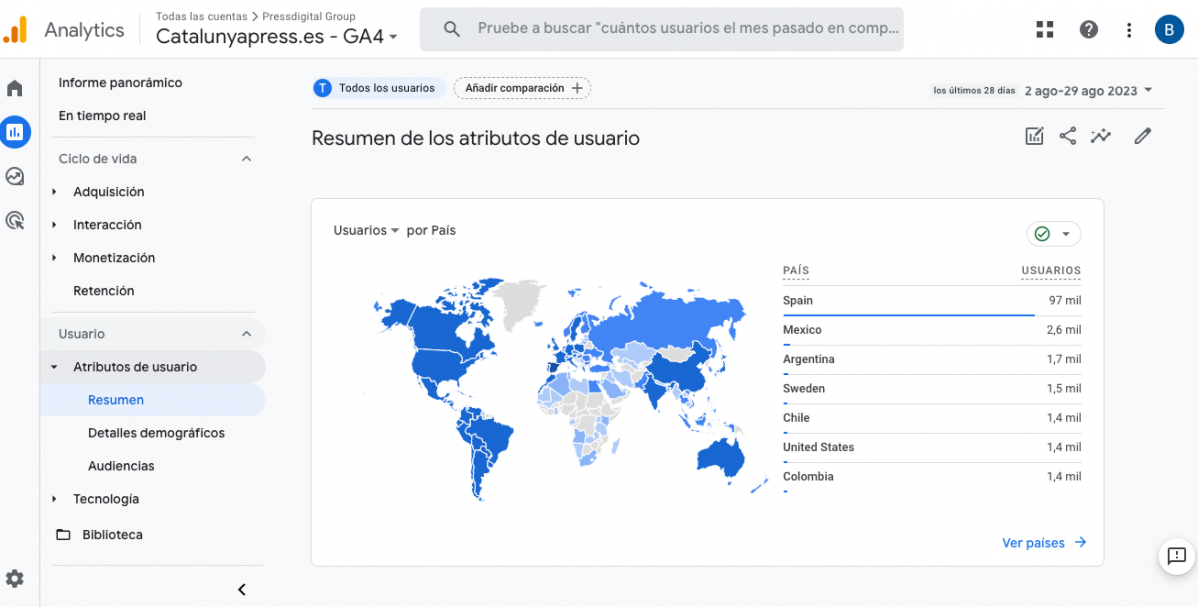Collapse the Ciclo de vida section

click(246, 159)
